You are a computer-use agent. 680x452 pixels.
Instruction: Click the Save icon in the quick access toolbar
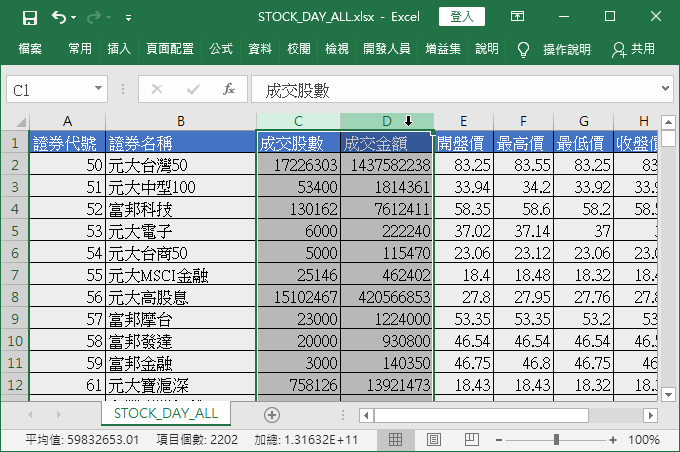[x=30, y=18]
